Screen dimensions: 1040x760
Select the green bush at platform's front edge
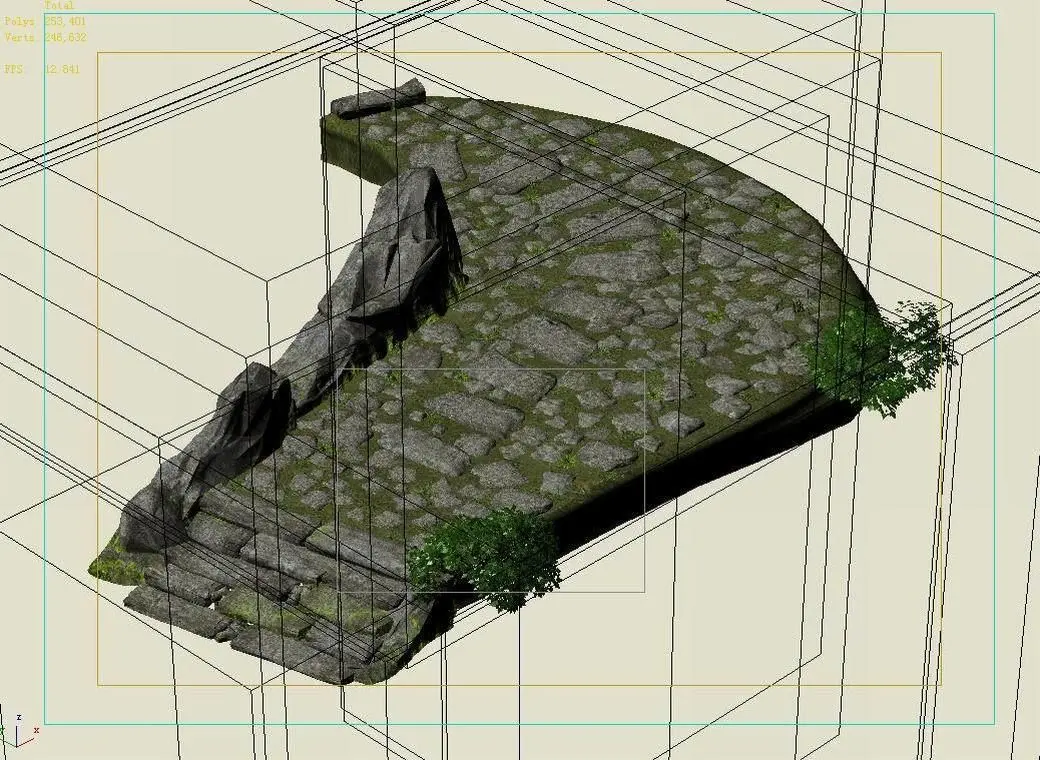(484, 558)
